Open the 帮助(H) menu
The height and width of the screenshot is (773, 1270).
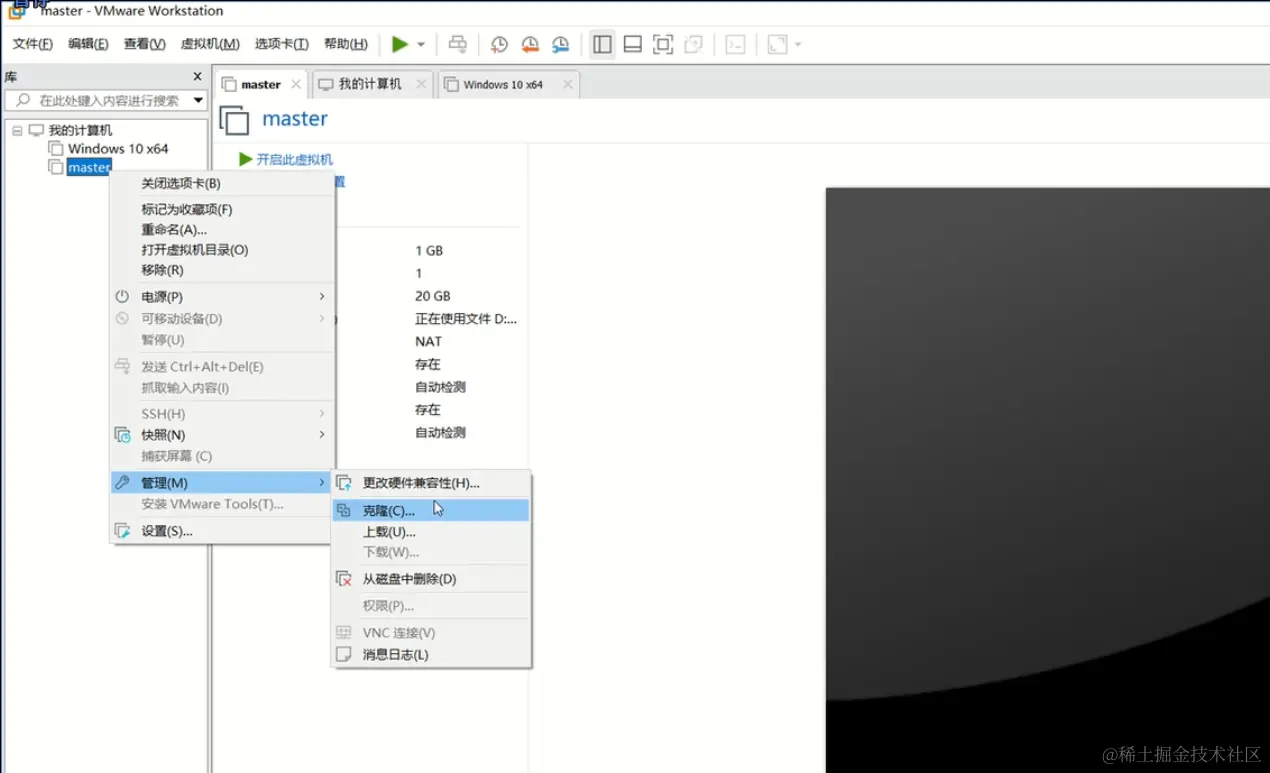(x=346, y=44)
